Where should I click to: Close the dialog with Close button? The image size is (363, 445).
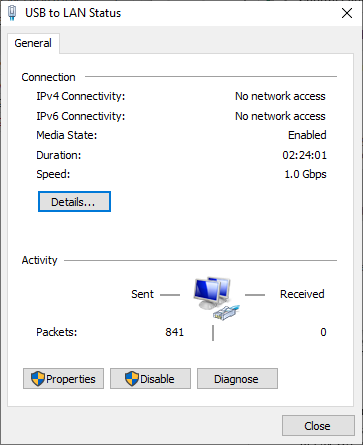coord(318,426)
